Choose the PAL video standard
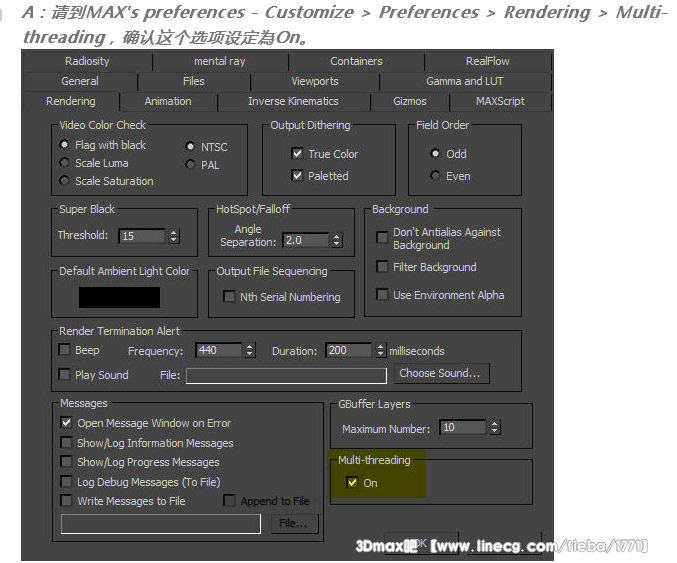Viewport: 677px width, 563px height. pos(190,164)
